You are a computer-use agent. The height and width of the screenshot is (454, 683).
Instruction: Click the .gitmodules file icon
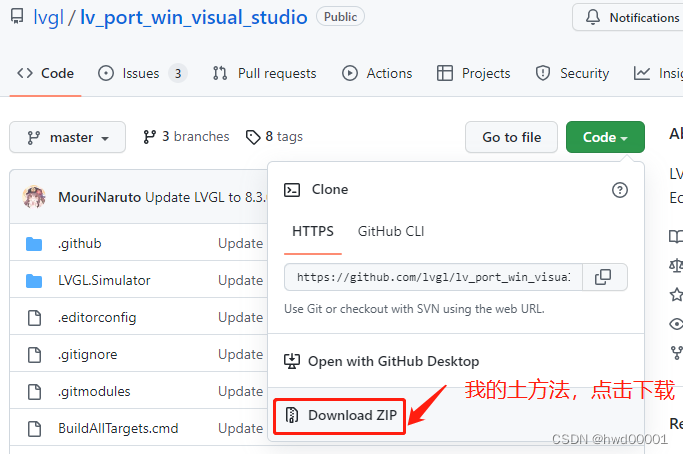coord(34,392)
